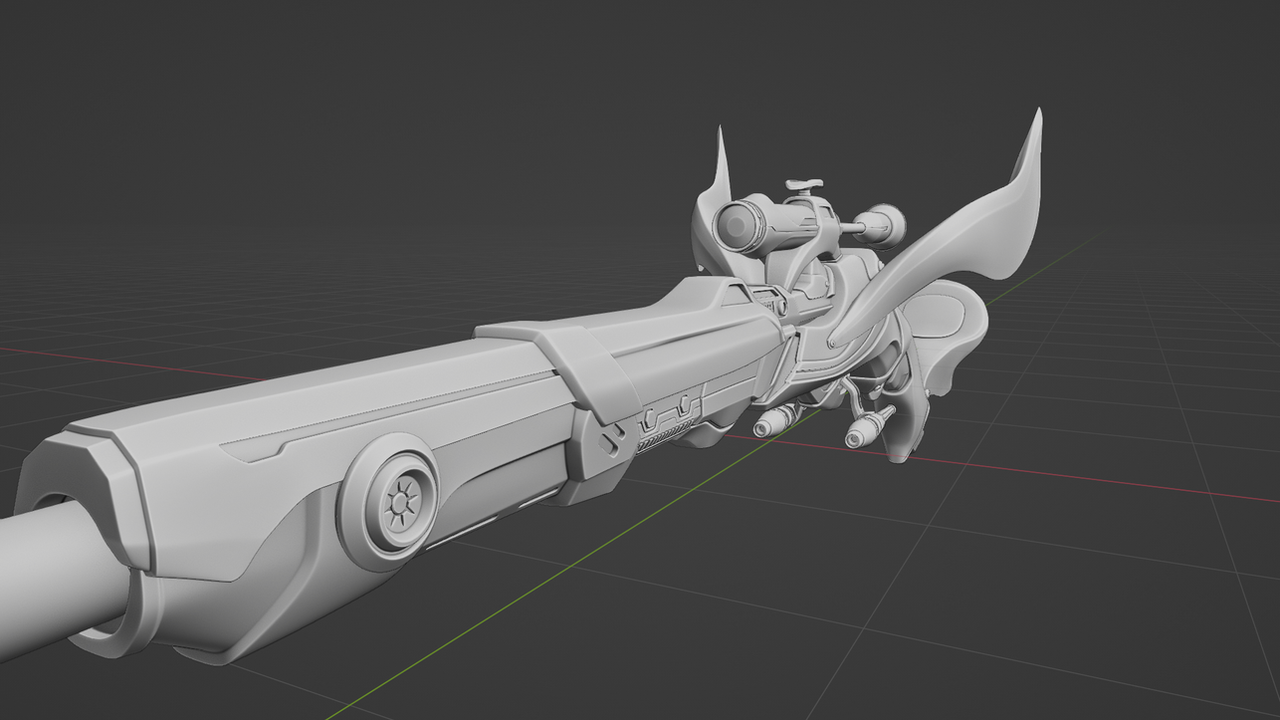Select the left canister under the receiver
The image size is (1280, 720).
776,421
